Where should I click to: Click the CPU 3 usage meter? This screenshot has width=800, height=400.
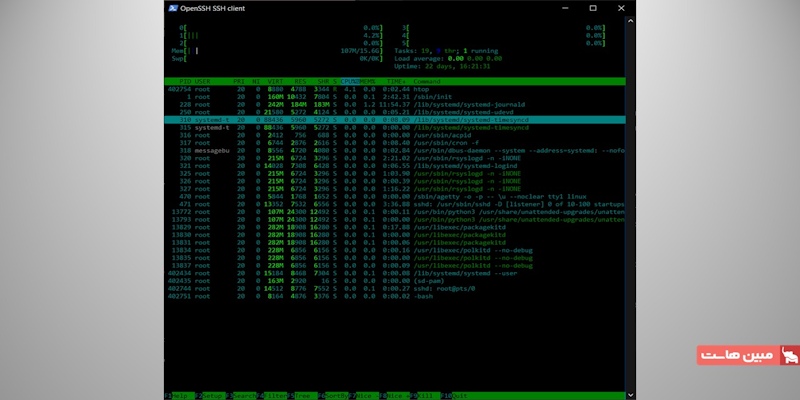click(x=503, y=28)
